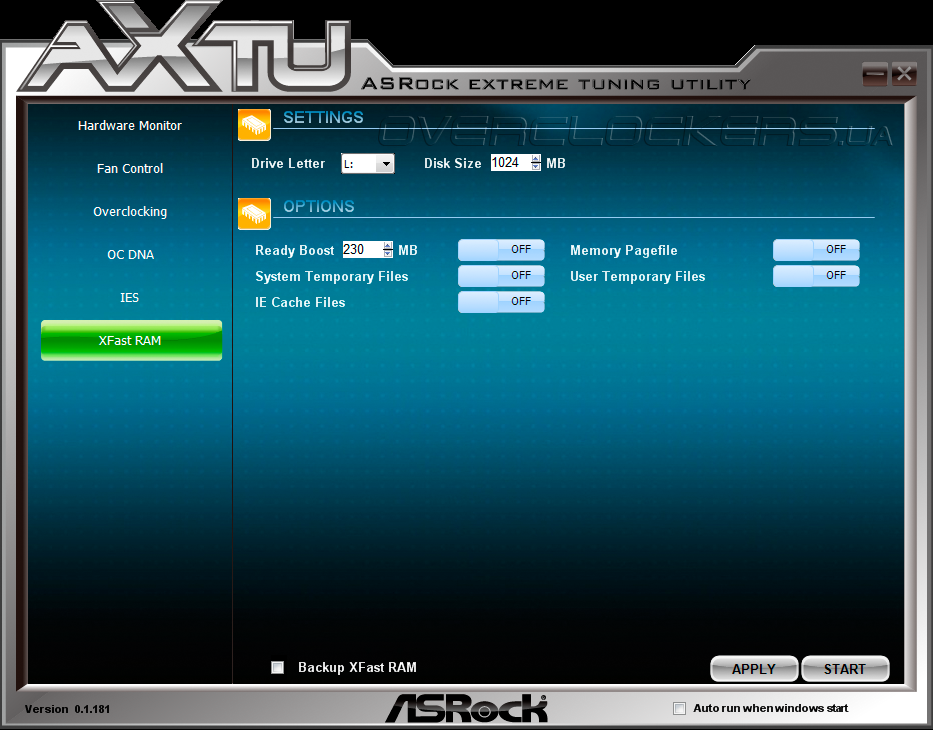Increase Disk Size with up arrow
933x730 pixels.
(x=536, y=159)
